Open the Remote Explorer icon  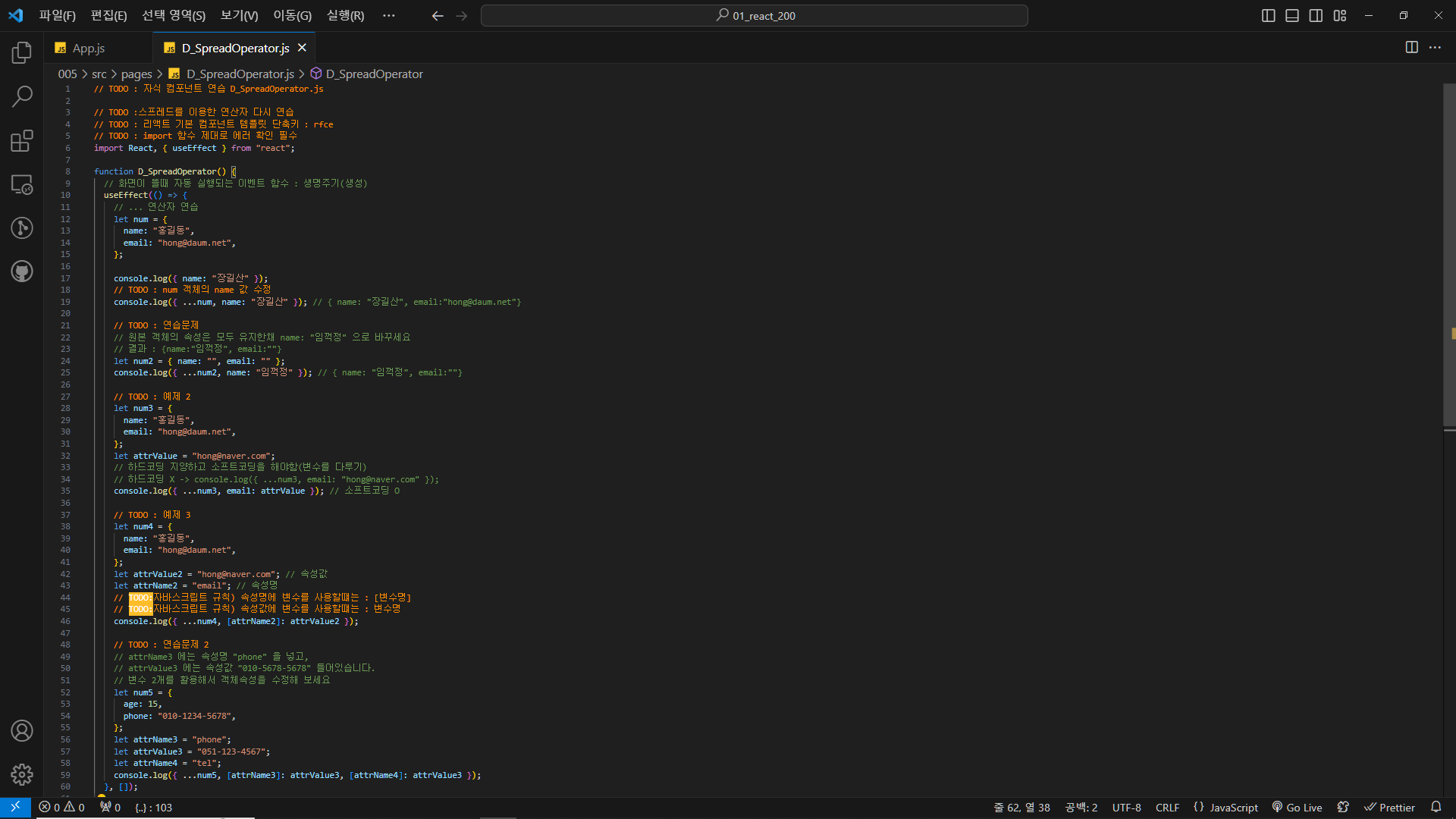(22, 184)
